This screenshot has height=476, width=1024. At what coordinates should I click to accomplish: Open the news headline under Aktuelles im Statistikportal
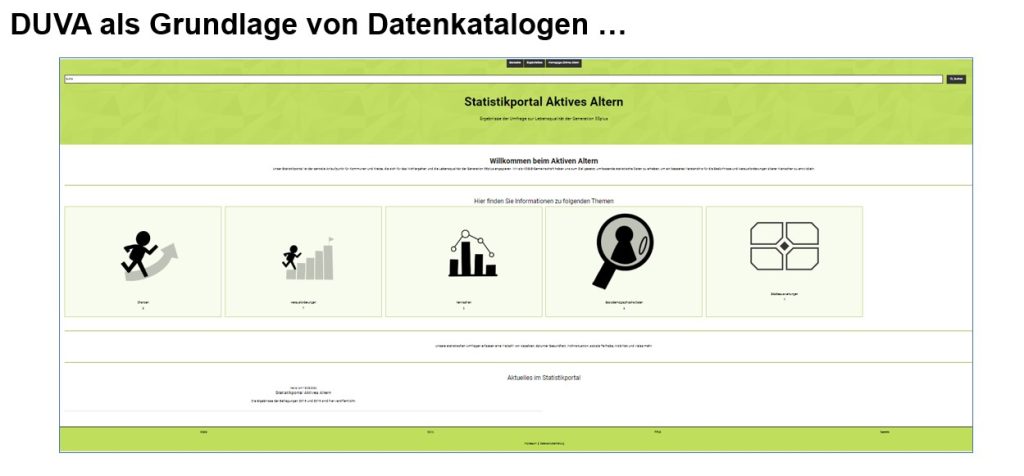303,393
